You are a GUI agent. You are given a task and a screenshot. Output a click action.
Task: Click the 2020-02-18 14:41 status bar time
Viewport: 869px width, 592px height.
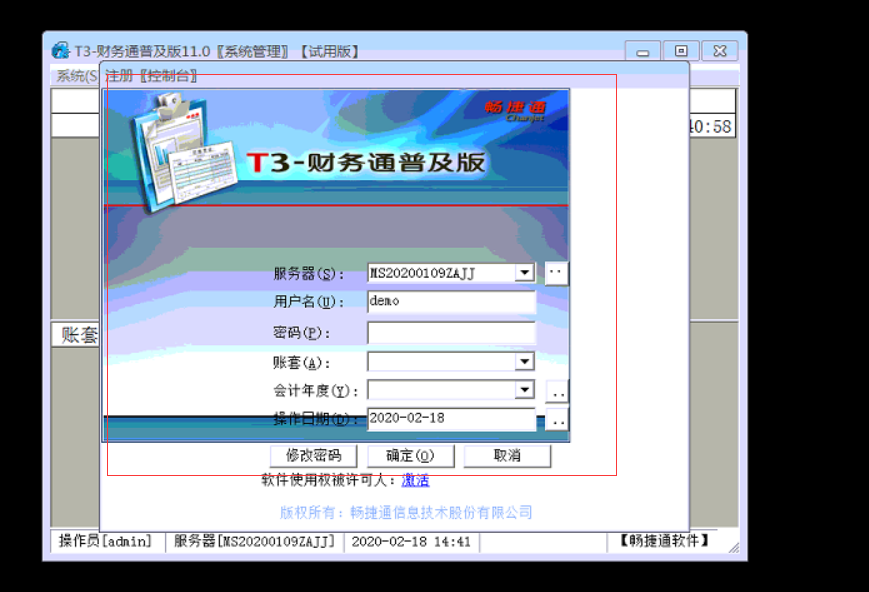click(411, 542)
